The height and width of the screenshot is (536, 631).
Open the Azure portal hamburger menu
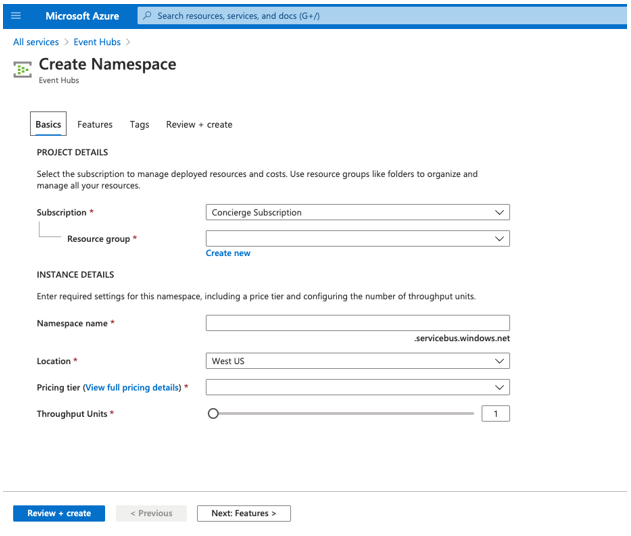coord(16,16)
